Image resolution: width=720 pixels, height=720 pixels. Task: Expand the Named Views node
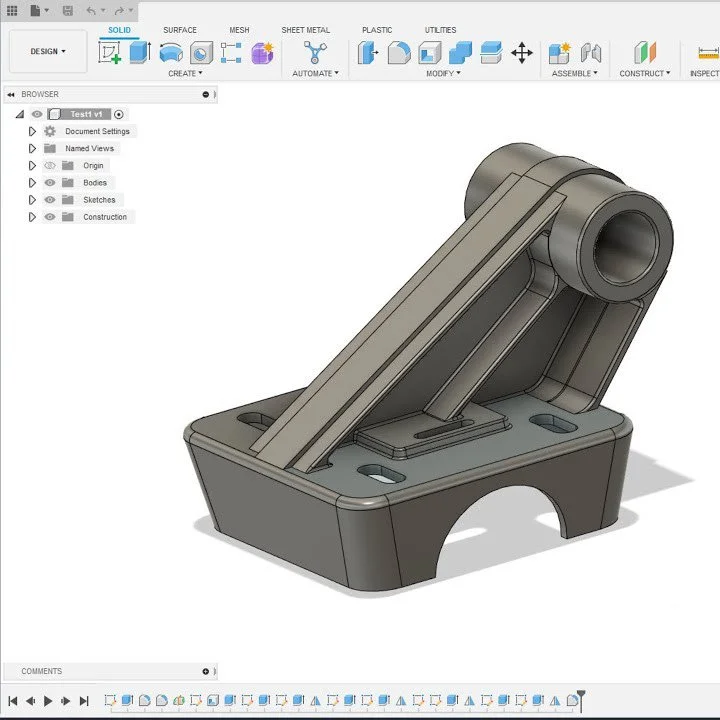(x=32, y=148)
